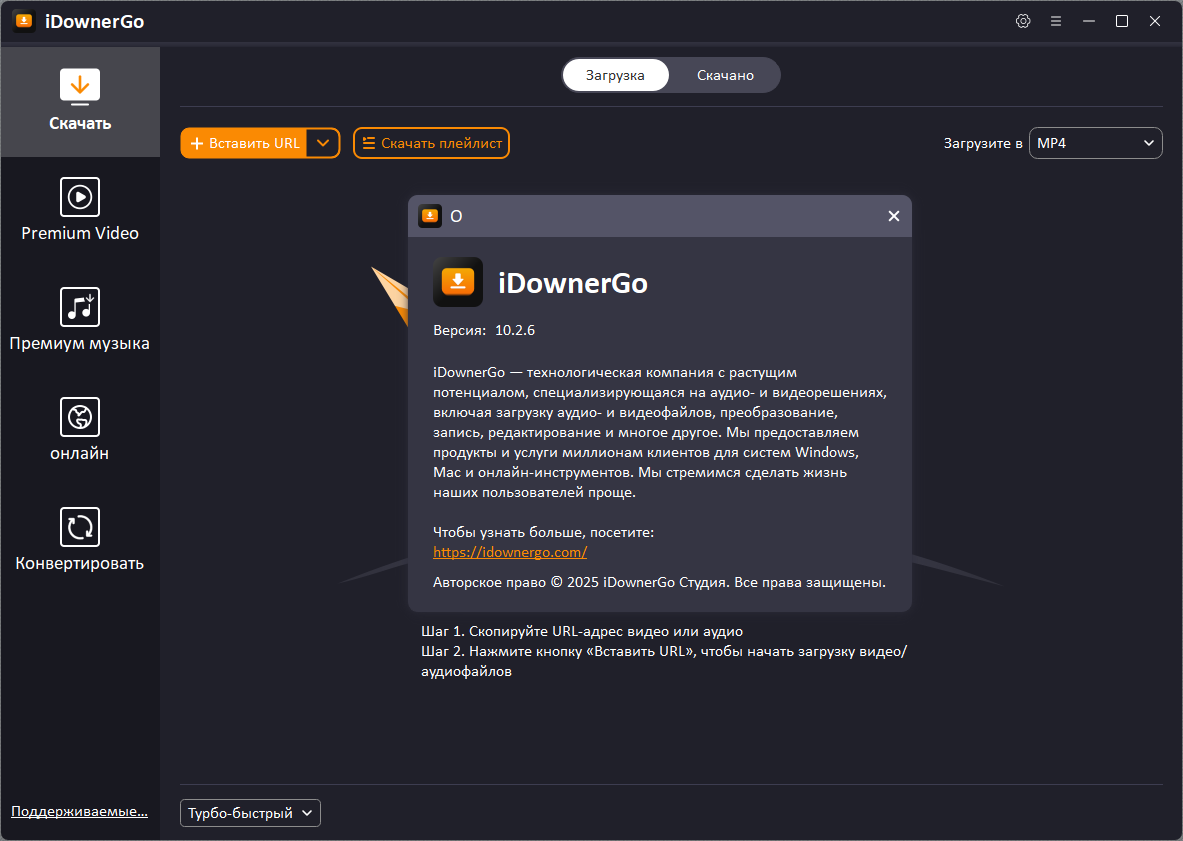This screenshot has height=841, width=1183.
Task: Switch to the Загрузка tab
Action: point(615,75)
